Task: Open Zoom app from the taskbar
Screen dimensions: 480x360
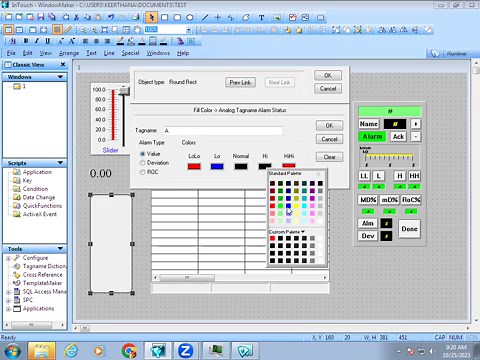Action: [x=185, y=350]
